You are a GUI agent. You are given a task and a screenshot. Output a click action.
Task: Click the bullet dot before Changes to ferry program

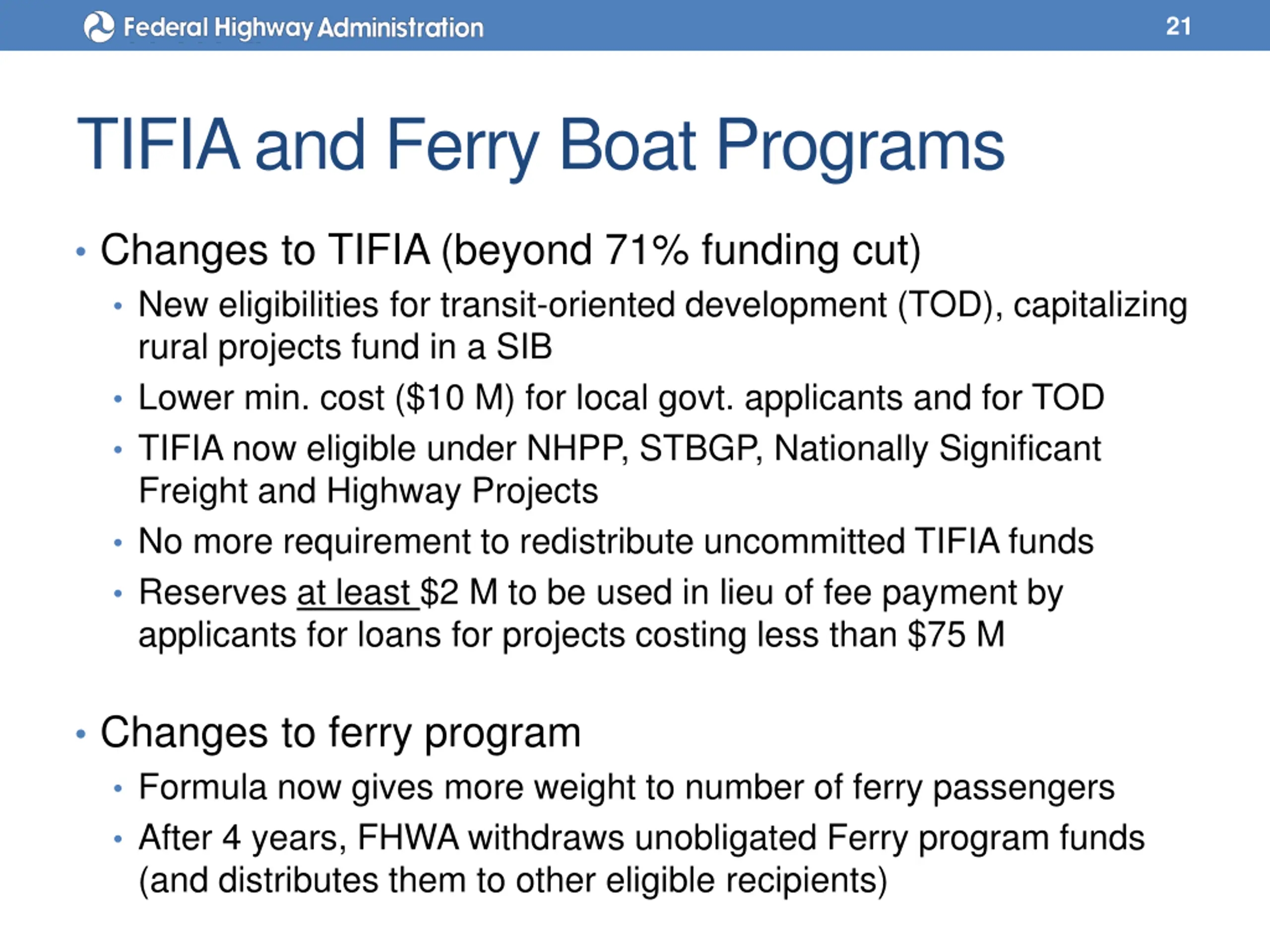(81, 734)
